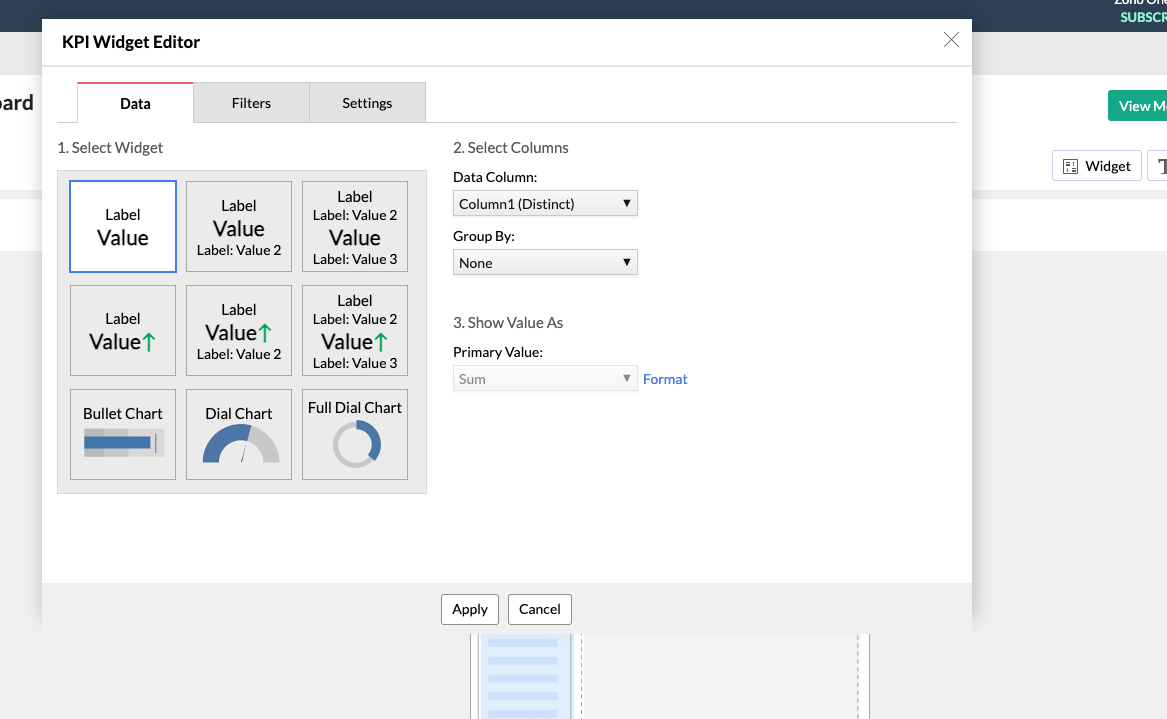1167x719 pixels.
Task: Choose the Label Value with Value 2 widget
Action: point(239,227)
